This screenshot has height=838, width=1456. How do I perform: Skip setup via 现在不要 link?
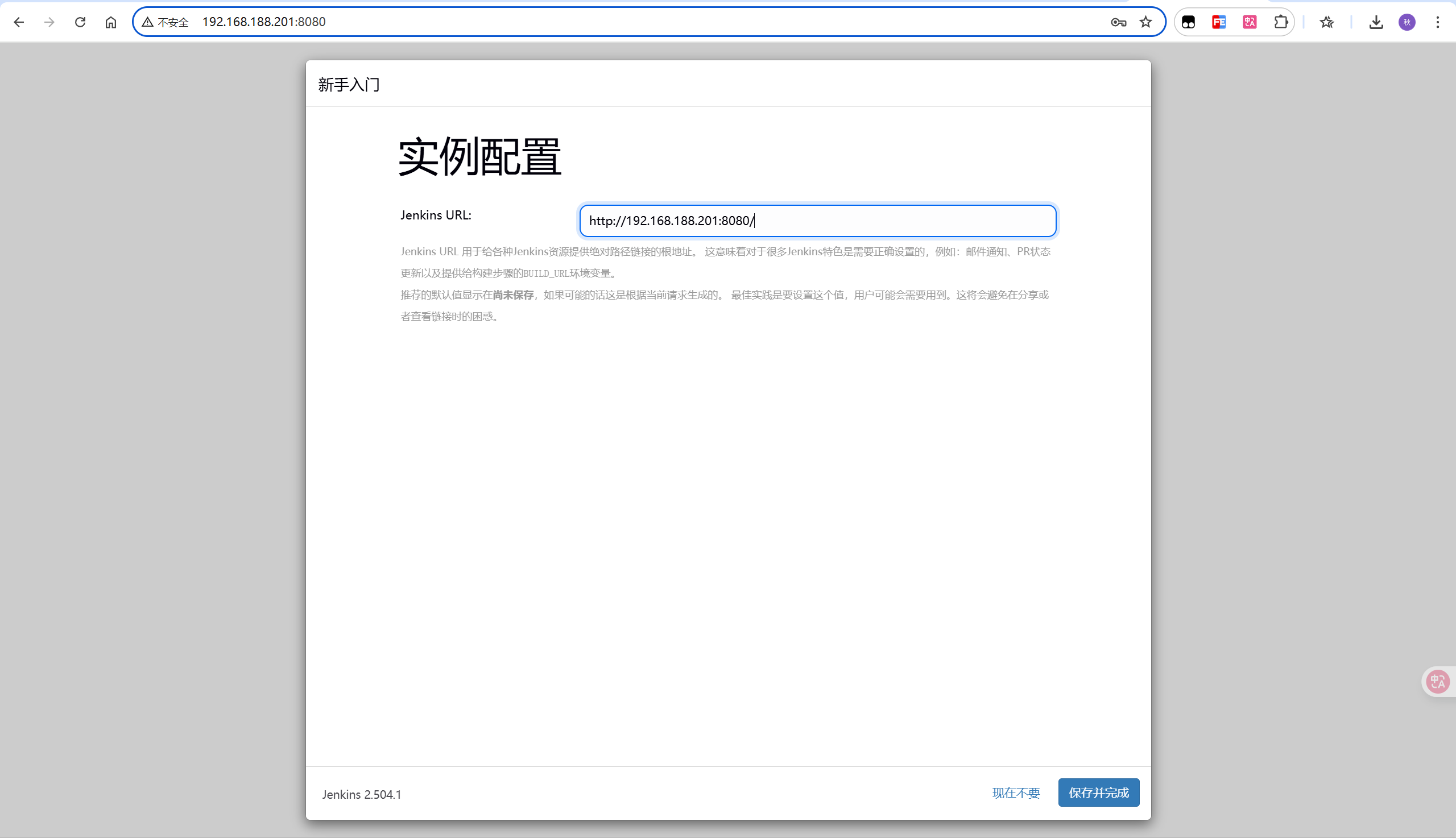[1016, 793]
